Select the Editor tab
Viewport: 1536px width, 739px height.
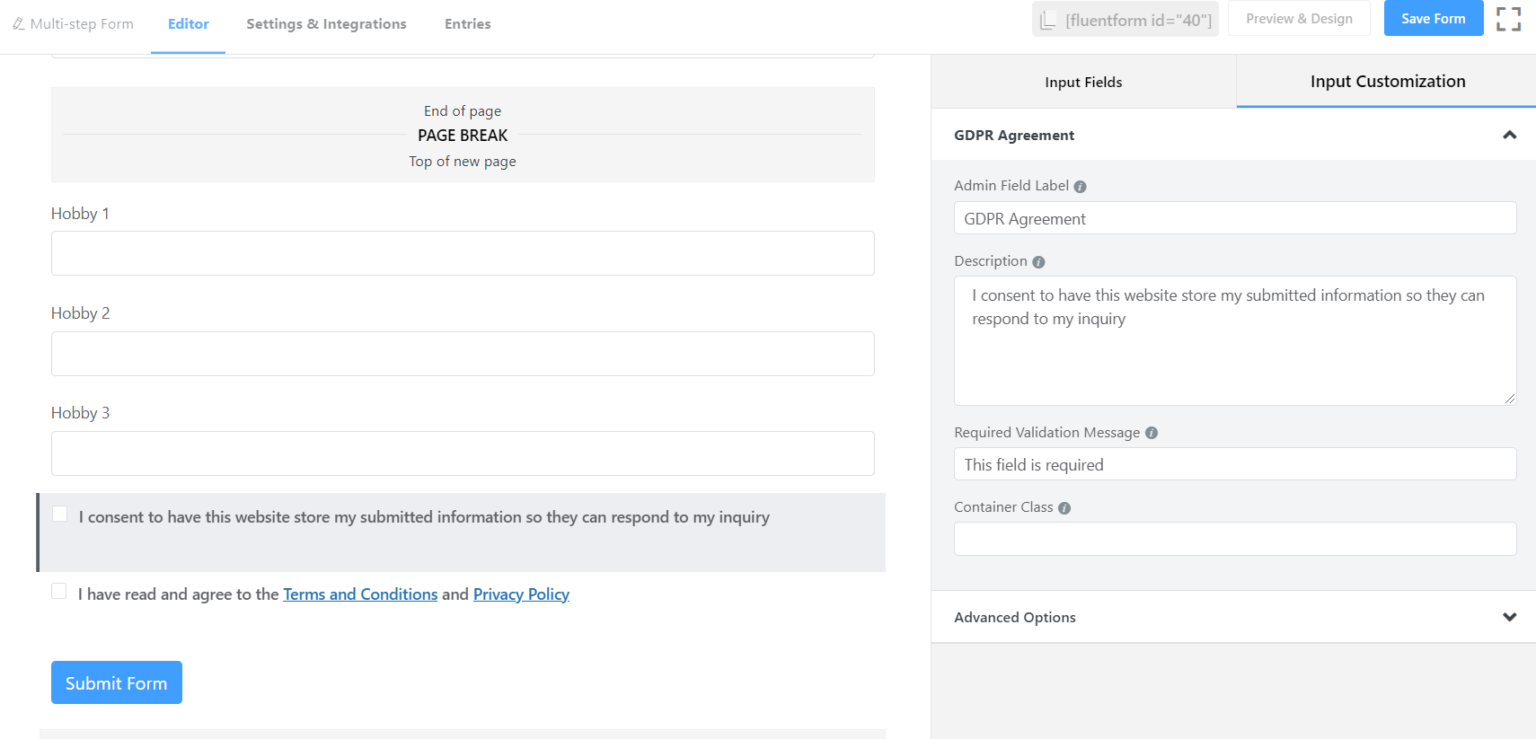pos(188,23)
